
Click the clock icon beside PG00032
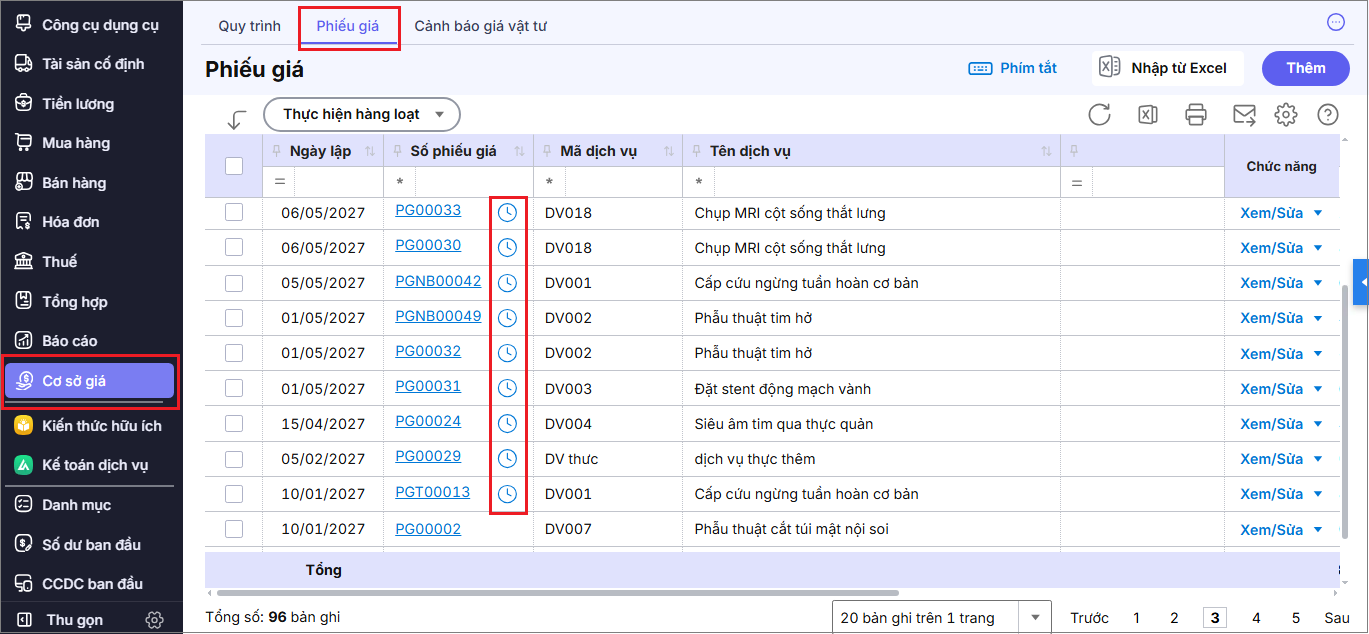508,353
